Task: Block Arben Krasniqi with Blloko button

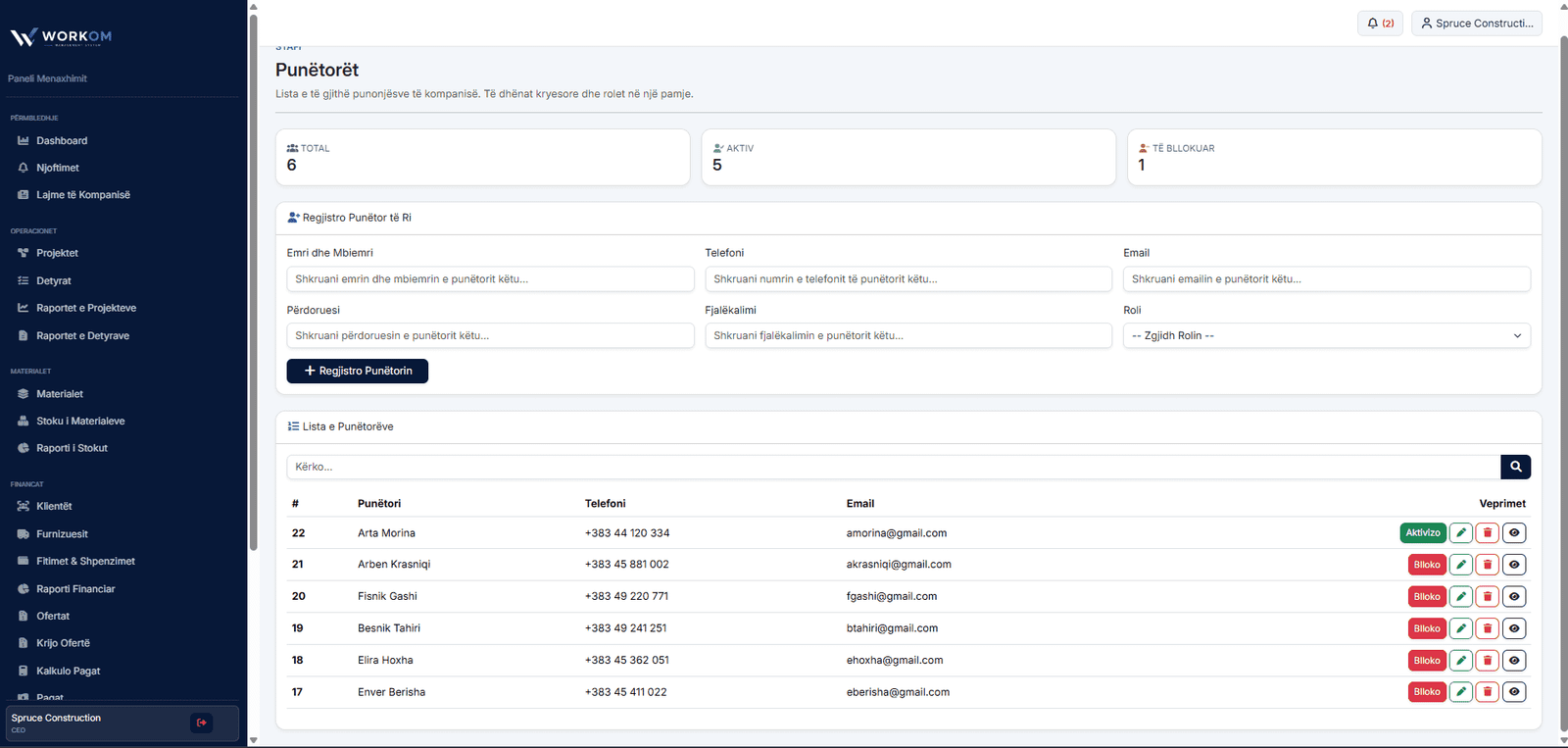Action: (x=1427, y=565)
